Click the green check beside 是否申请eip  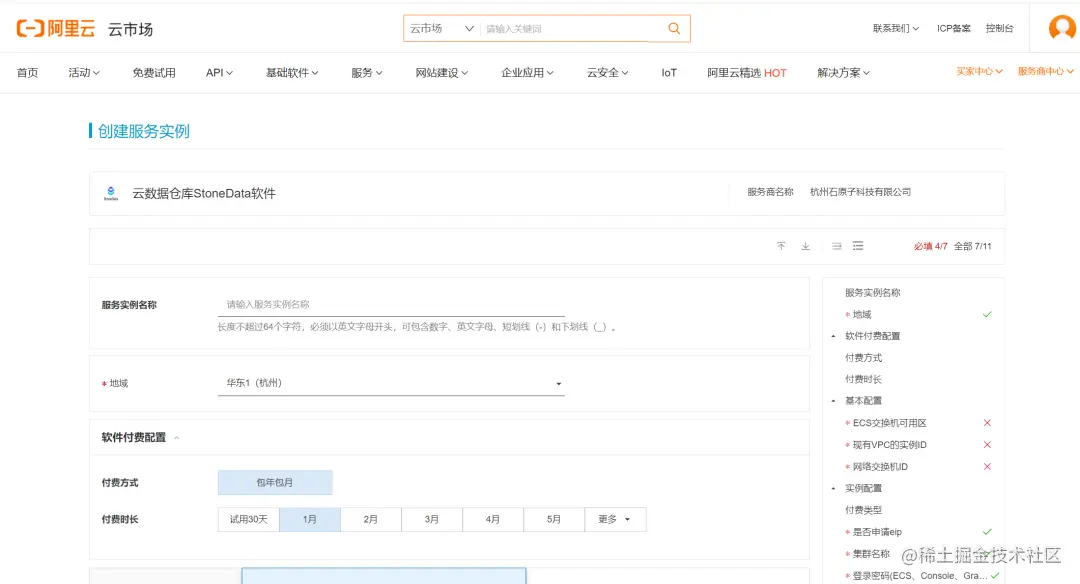click(987, 532)
